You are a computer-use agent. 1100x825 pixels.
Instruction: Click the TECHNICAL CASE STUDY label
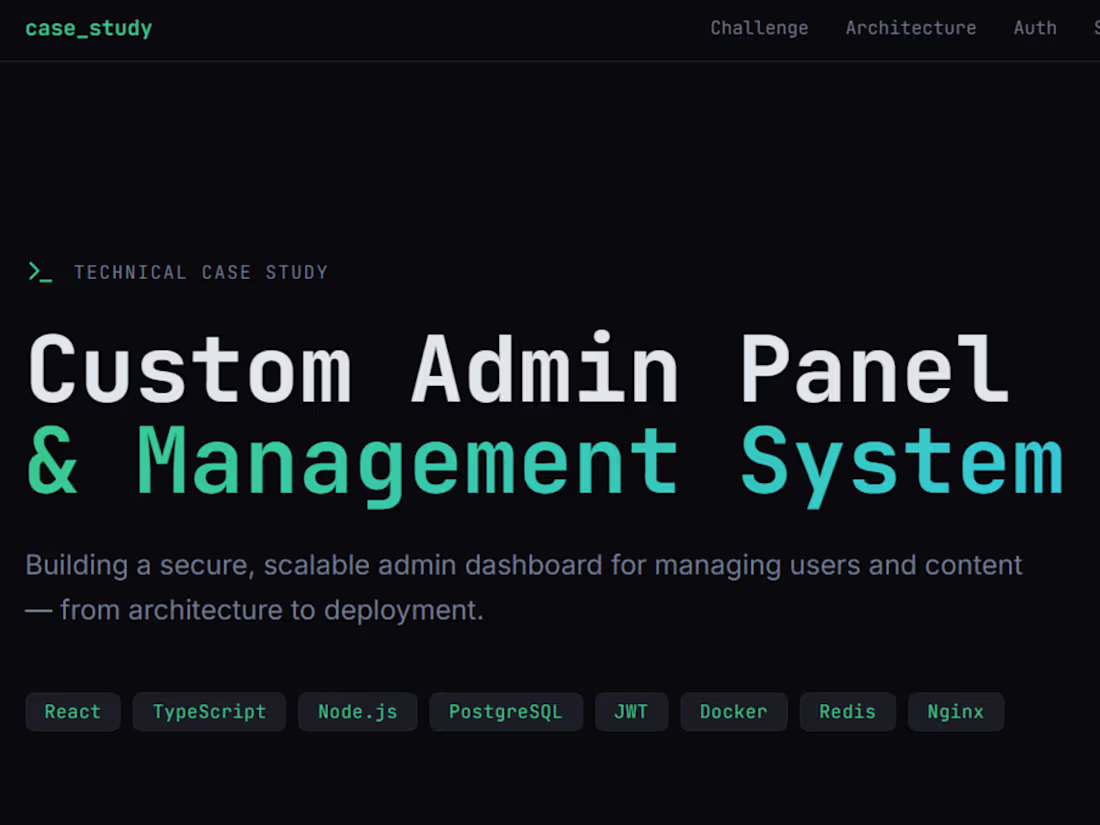[x=200, y=272]
